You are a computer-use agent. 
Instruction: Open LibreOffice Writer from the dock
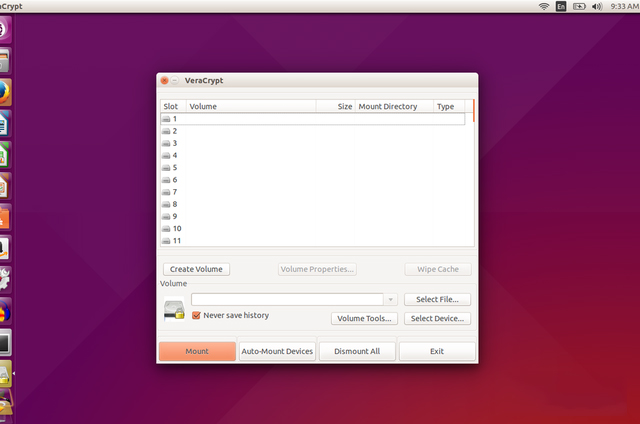pos(4,124)
